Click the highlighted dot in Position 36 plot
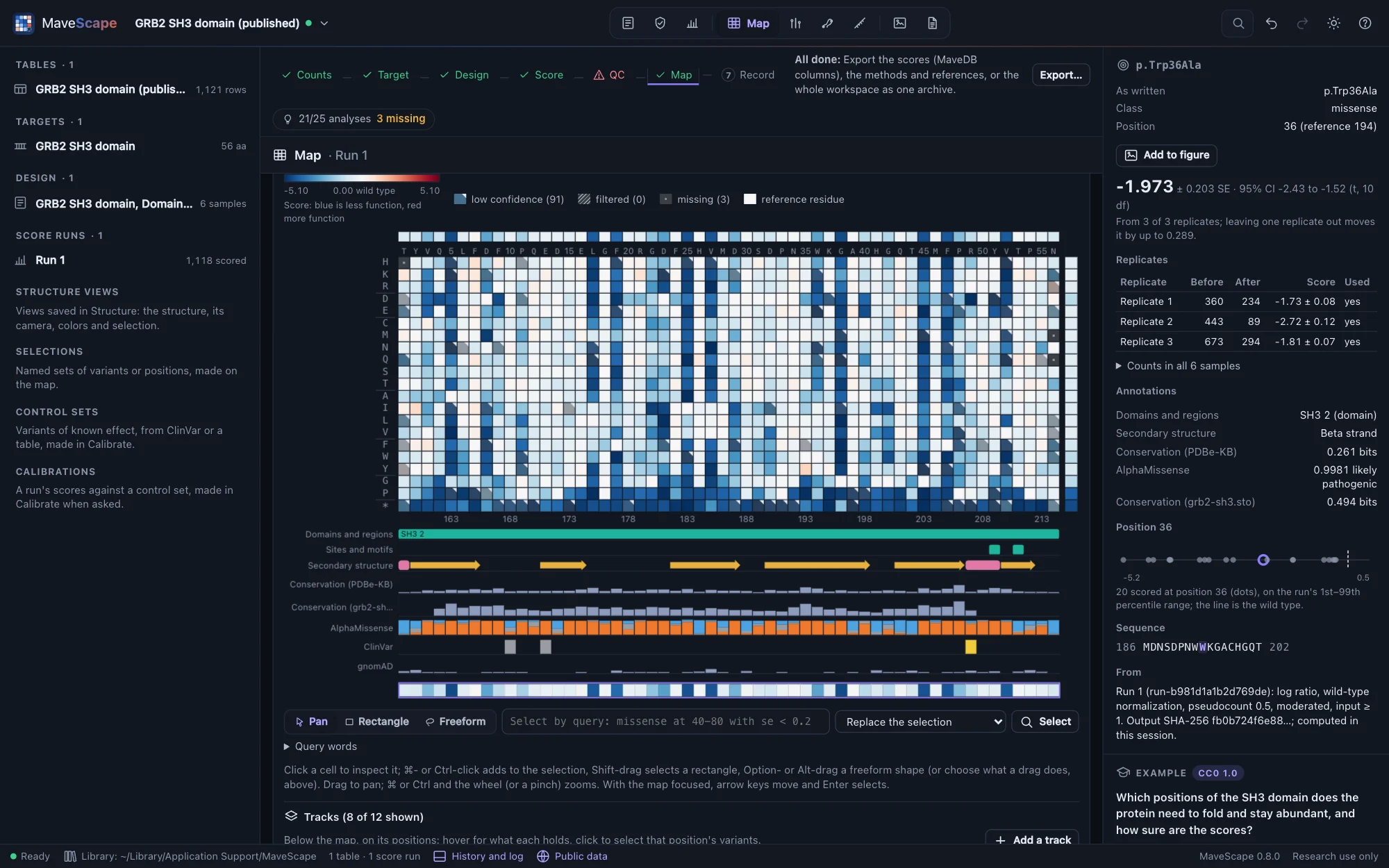This screenshot has height=868, width=1389. [1263, 560]
